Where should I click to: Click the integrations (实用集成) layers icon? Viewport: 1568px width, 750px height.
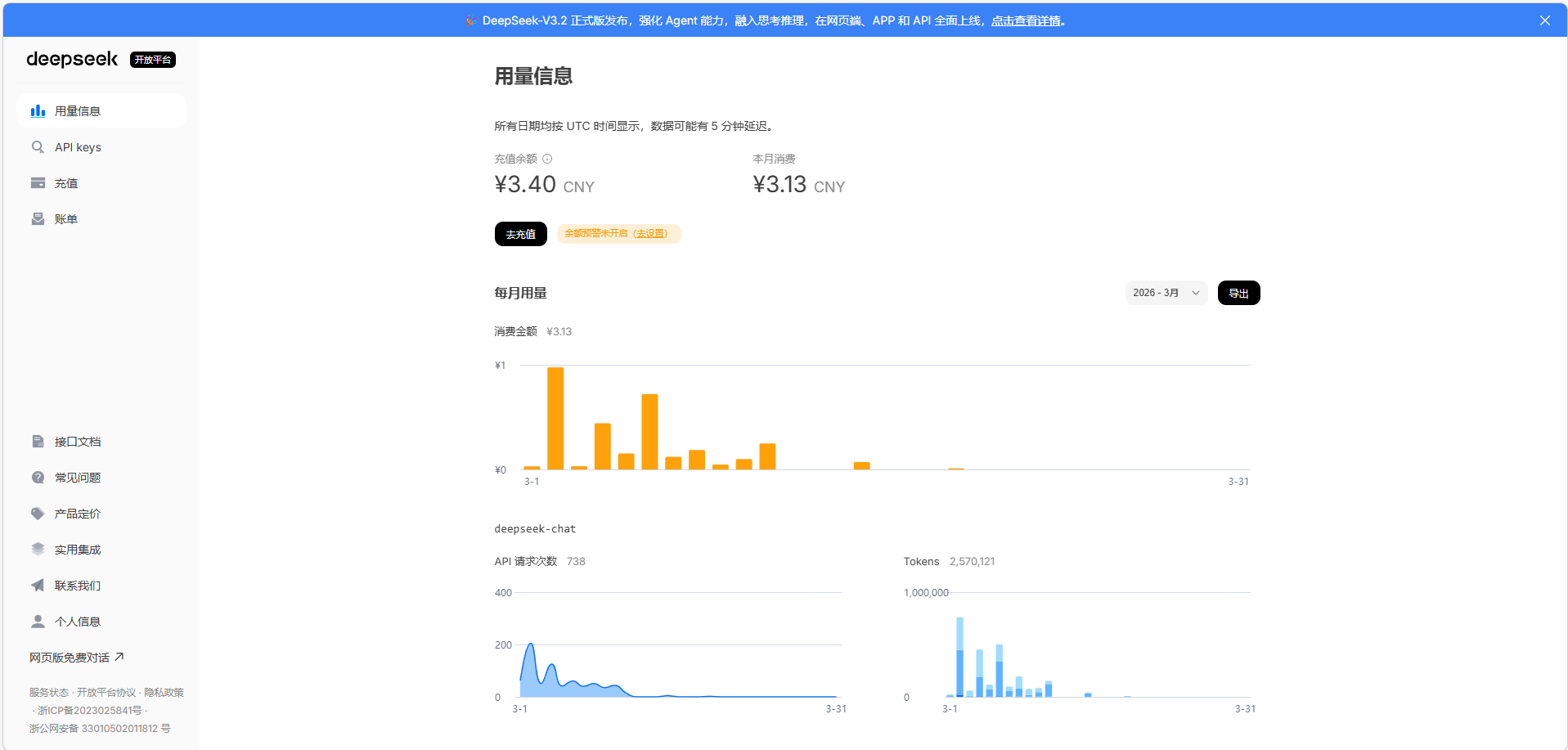[x=38, y=550]
